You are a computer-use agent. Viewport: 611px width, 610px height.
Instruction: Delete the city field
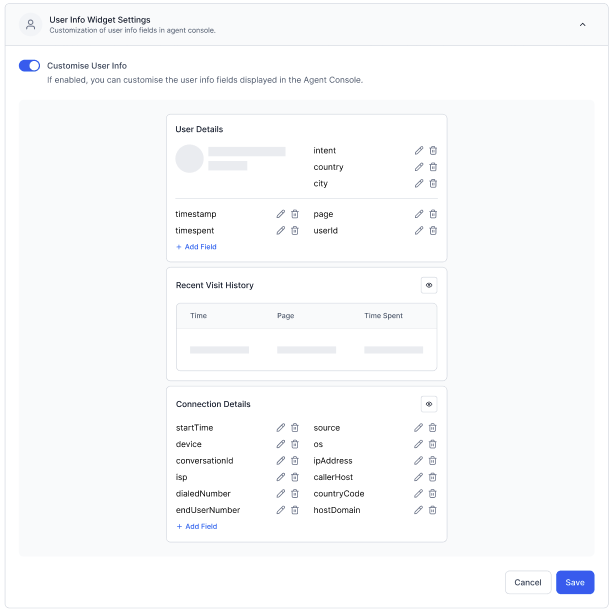[x=433, y=183]
